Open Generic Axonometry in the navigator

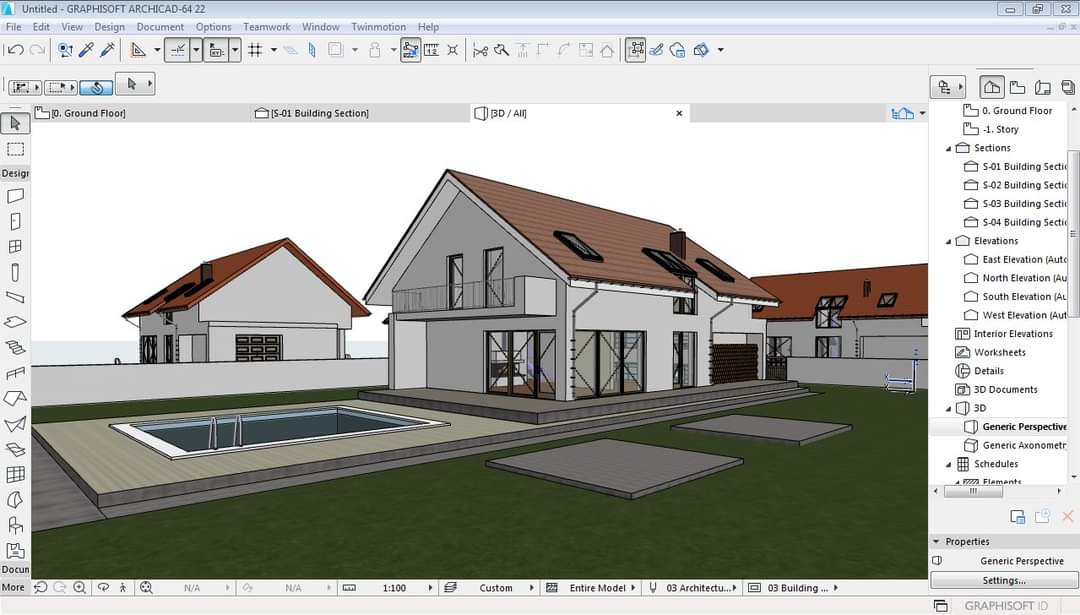pyautogui.click(x=1023, y=446)
